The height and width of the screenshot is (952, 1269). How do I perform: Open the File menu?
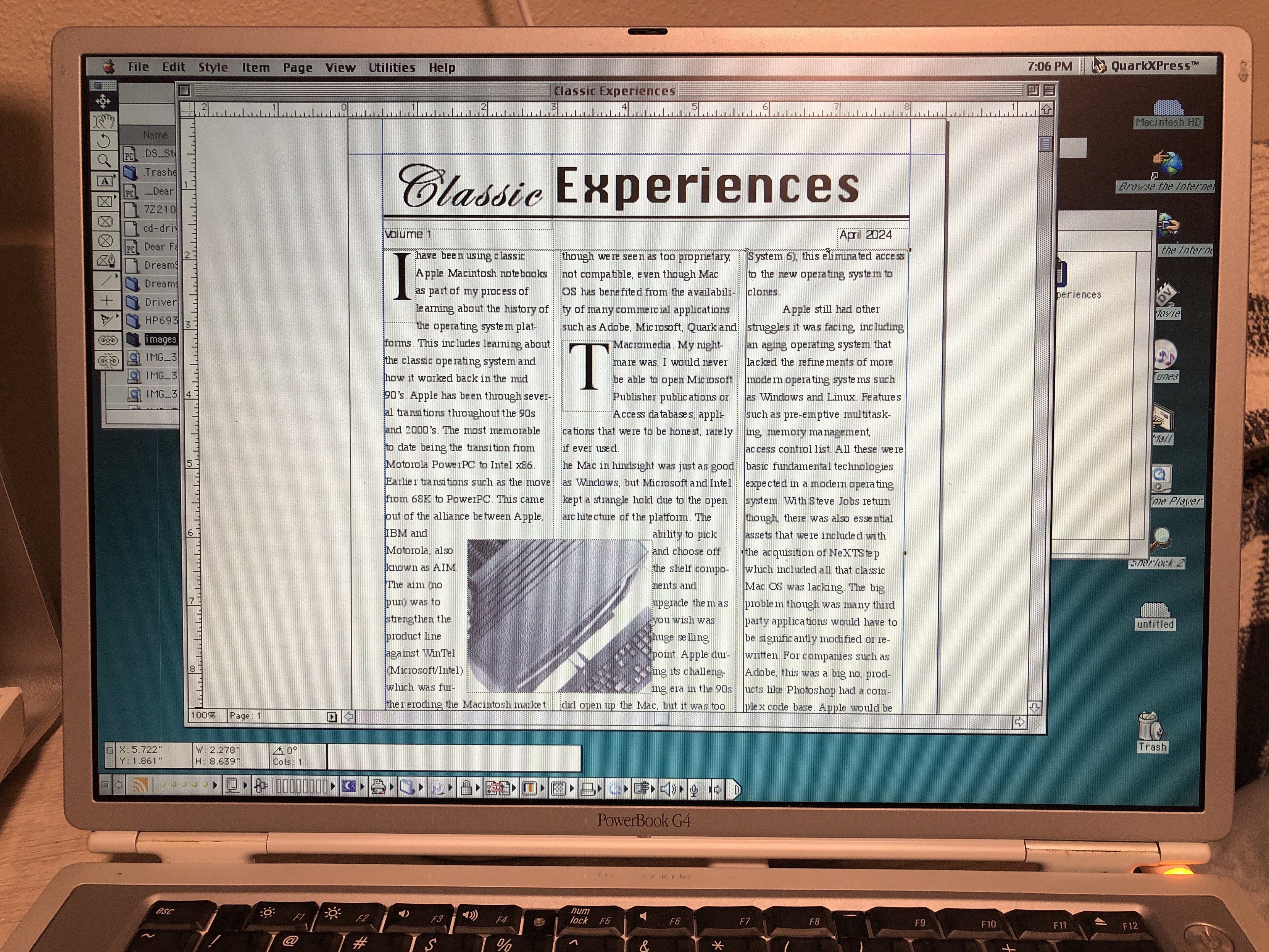click(x=138, y=66)
